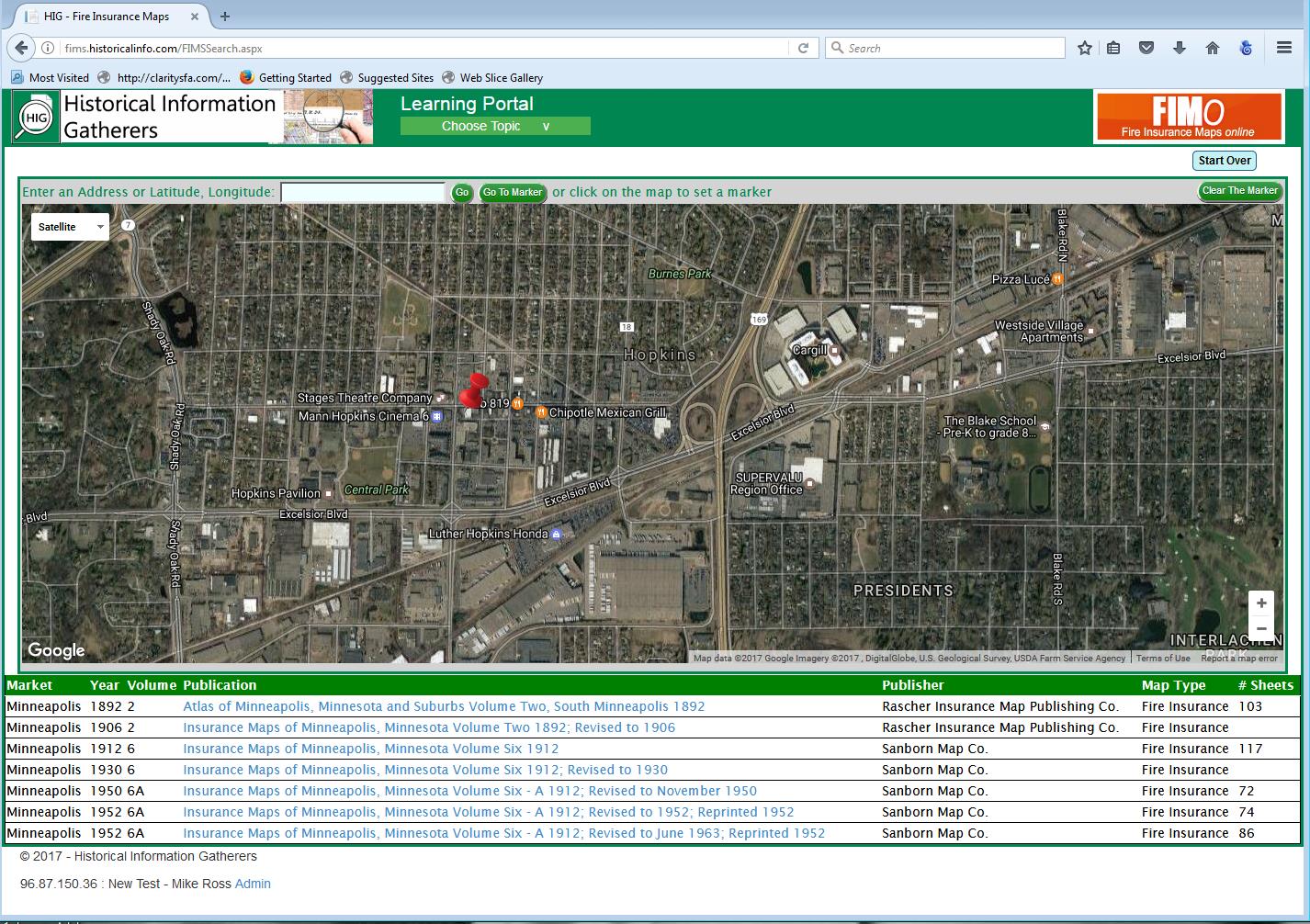
Task: Click the Chipotle Mexican Grill map pin
Action: [x=540, y=411]
